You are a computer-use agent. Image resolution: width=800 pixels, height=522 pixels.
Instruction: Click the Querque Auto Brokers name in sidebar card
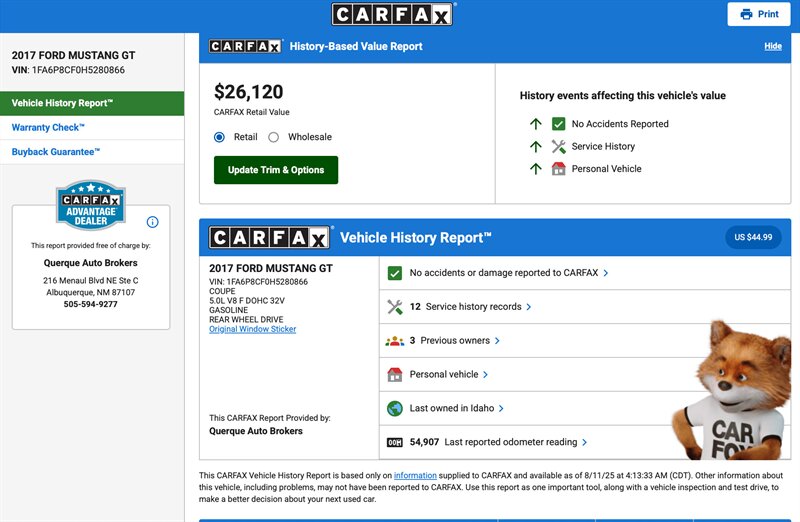pos(91,263)
